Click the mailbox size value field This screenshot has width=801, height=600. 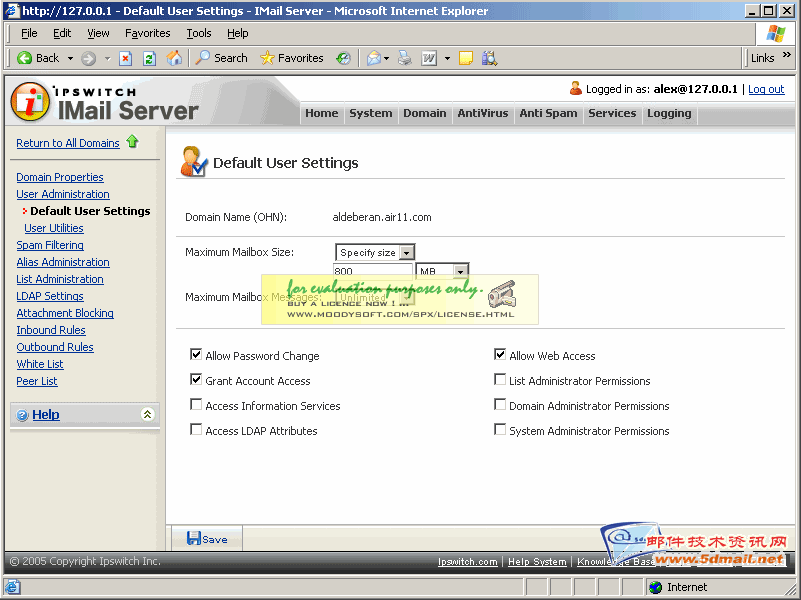pyautogui.click(x=372, y=271)
